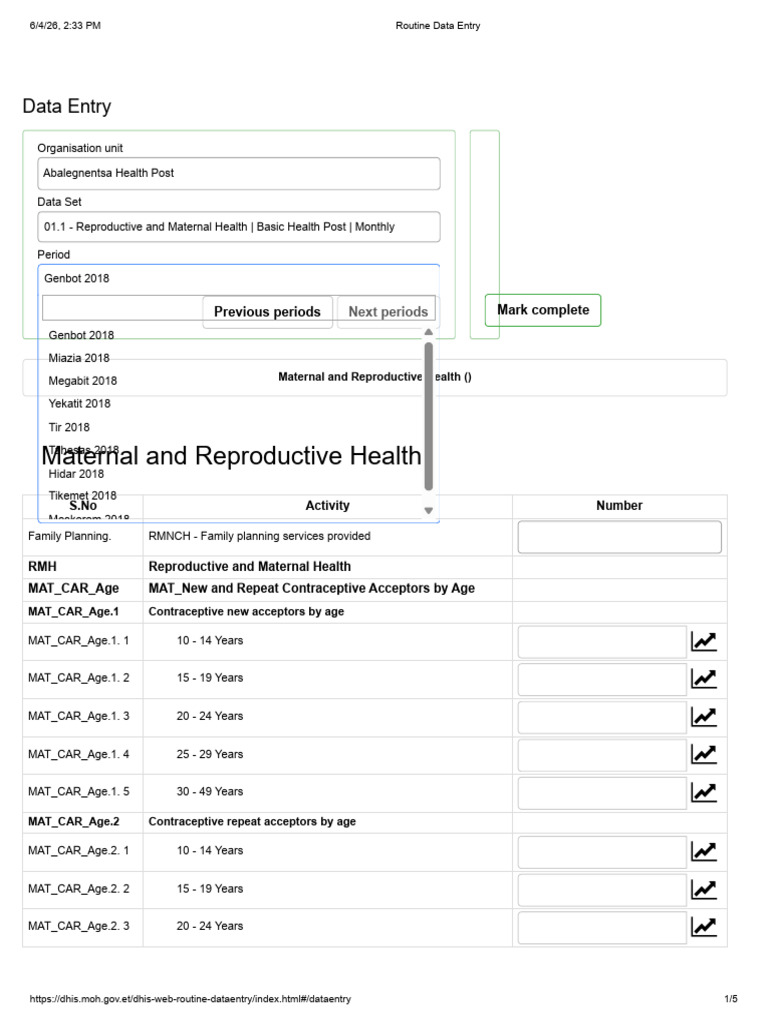The height and width of the screenshot is (1024, 768).
Task: Open trend chart for MAT_CAR_Age.1. 2 row
Action: (x=703, y=679)
